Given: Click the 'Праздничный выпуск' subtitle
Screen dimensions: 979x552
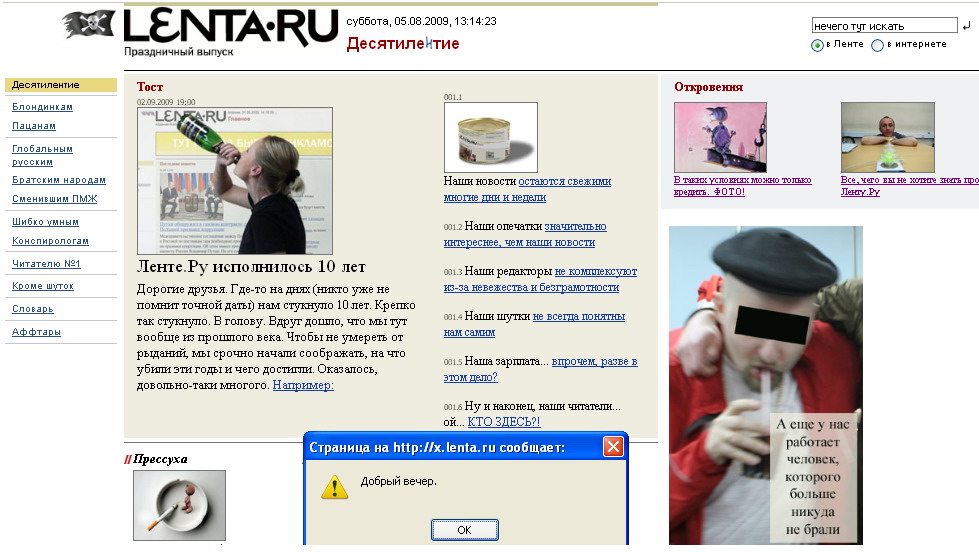Looking at the screenshot, I should click(179, 52).
